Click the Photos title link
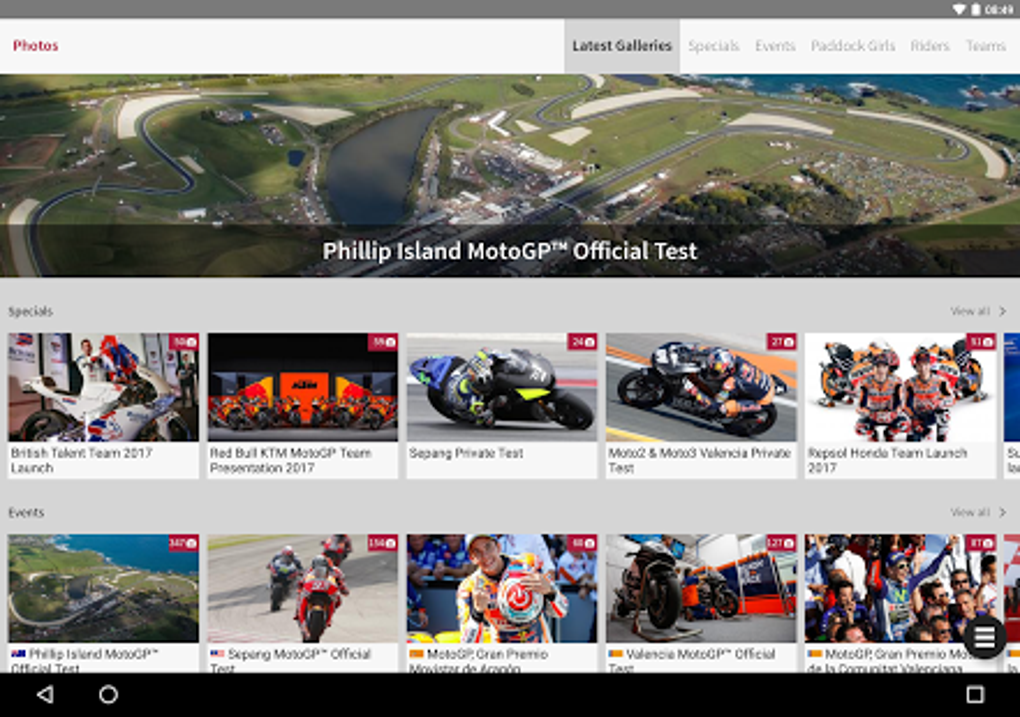The image size is (1020, 717). tap(36, 46)
